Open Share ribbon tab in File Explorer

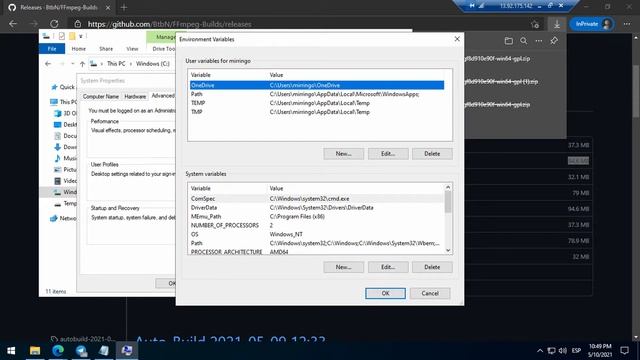[106, 49]
